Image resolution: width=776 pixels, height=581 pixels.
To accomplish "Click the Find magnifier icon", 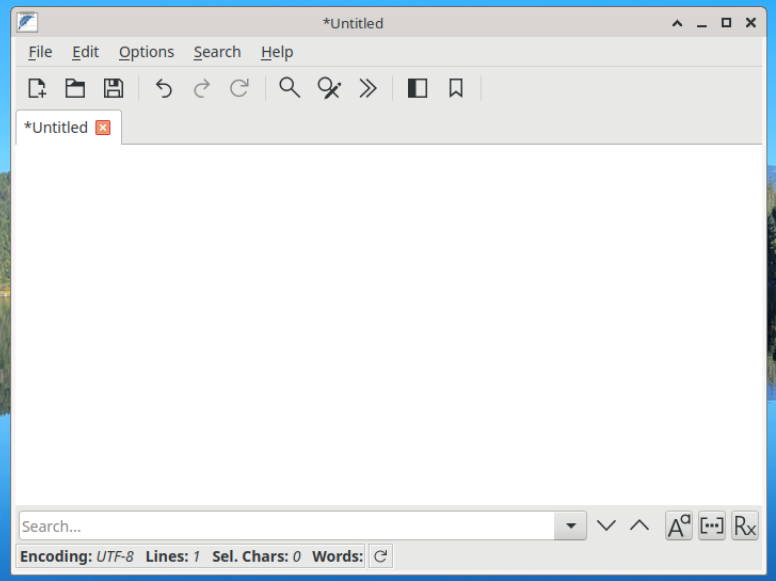I will point(290,89).
